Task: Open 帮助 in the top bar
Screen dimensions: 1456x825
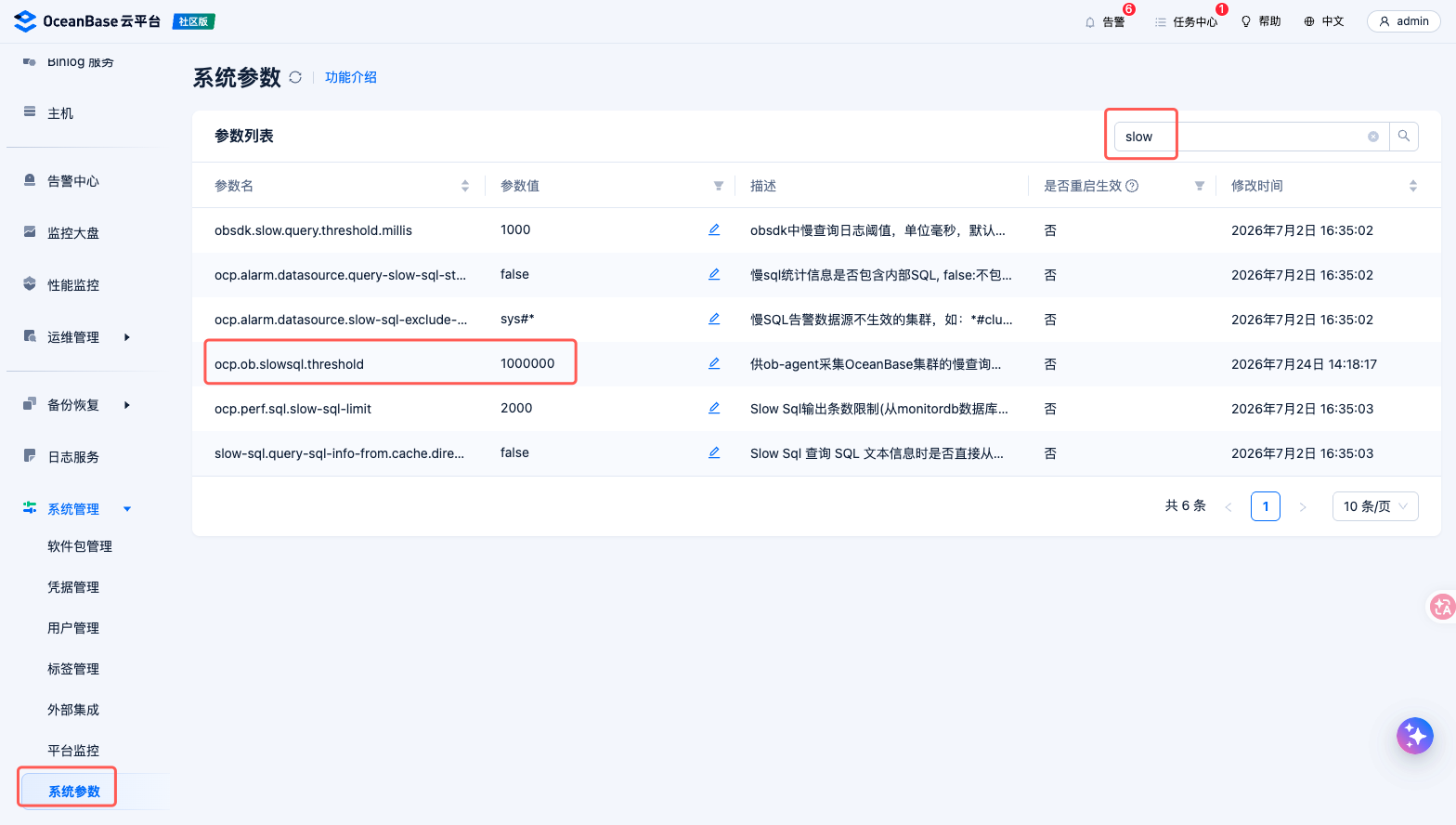Action: [1269, 21]
